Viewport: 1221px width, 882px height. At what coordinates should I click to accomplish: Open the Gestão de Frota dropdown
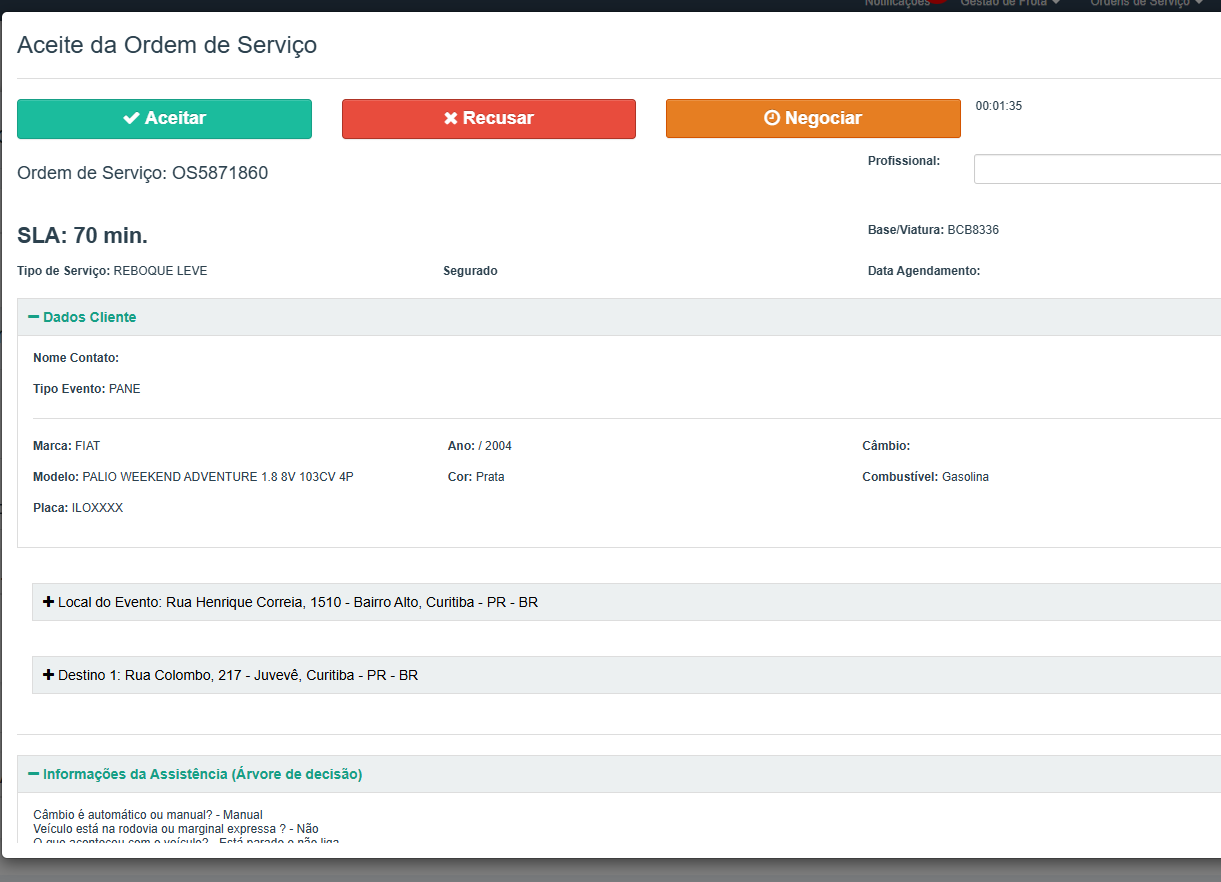[1010, 4]
